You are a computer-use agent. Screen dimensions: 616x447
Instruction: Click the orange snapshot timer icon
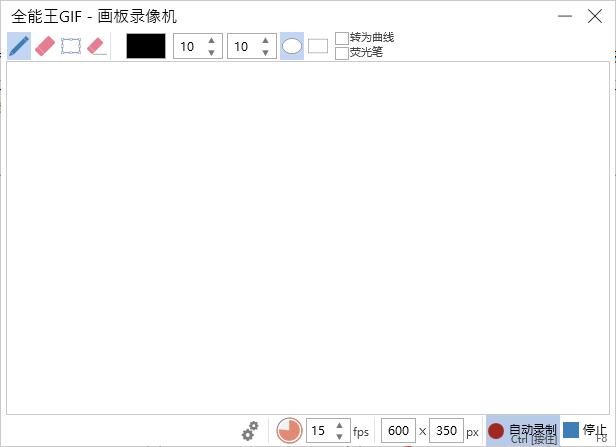pos(289,431)
